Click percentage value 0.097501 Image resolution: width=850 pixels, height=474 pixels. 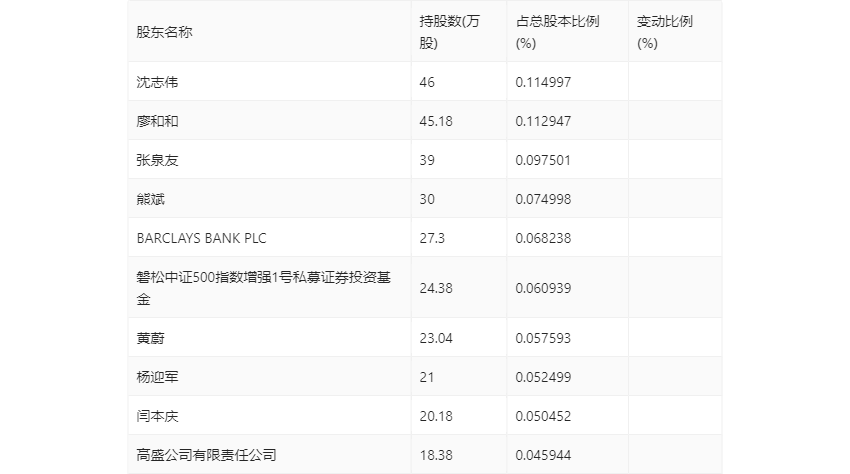coord(543,160)
